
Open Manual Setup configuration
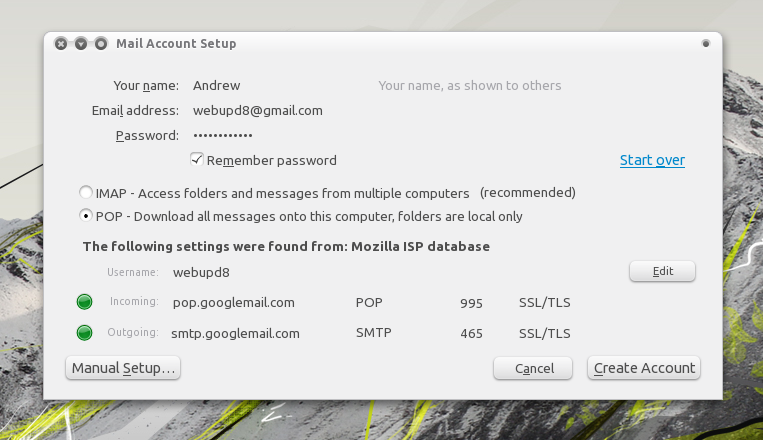[x=123, y=368]
